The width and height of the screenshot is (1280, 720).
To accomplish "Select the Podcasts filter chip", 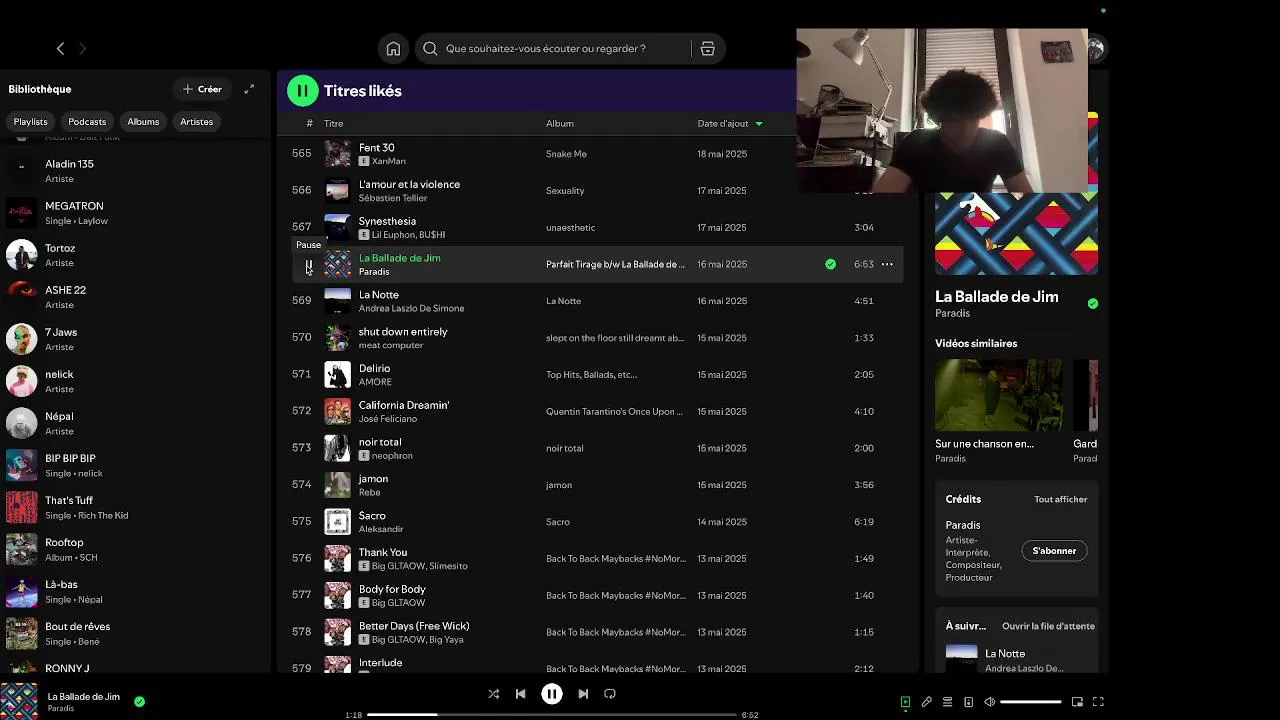I will [87, 121].
